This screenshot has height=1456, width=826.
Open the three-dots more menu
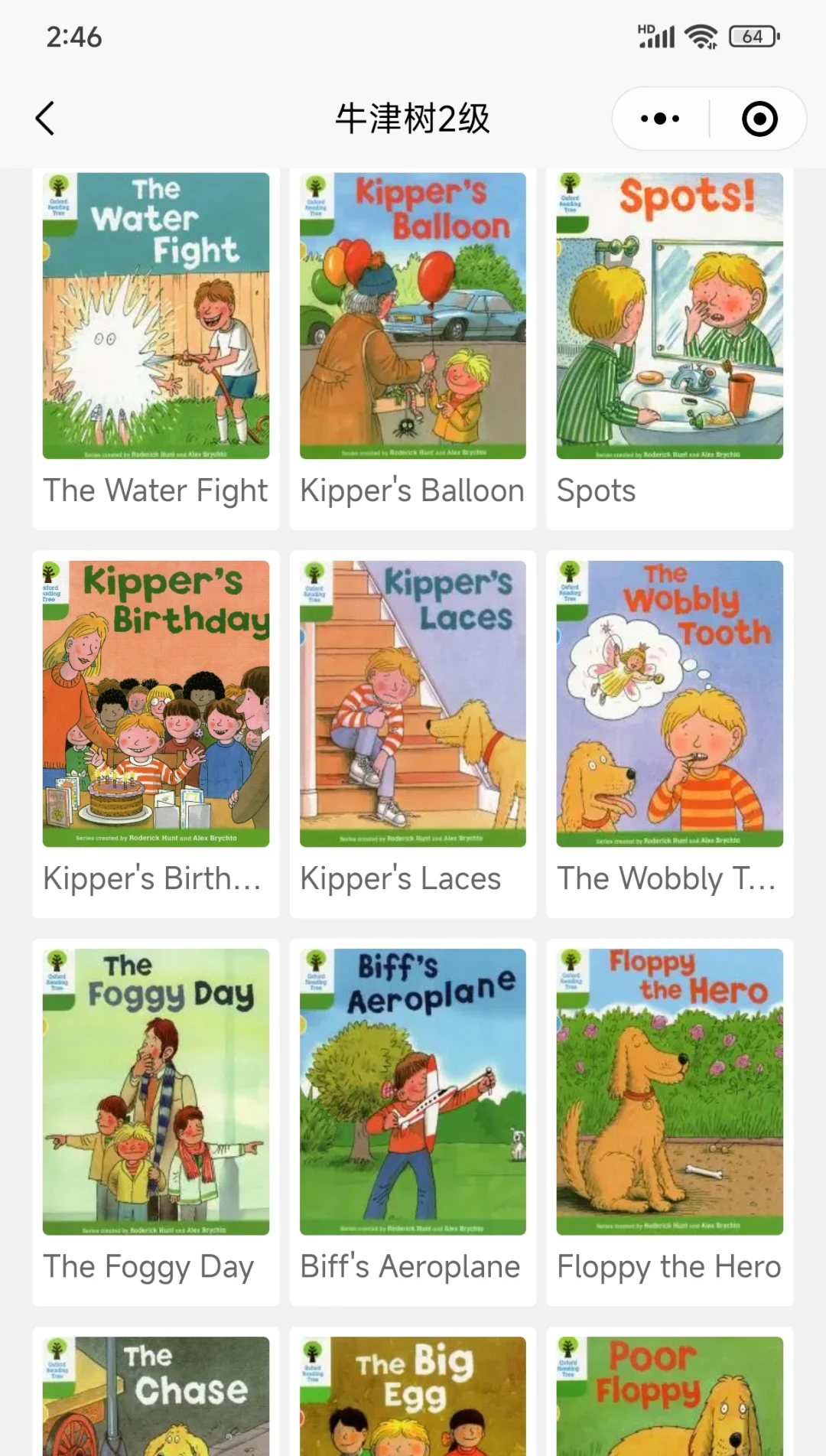coord(660,119)
